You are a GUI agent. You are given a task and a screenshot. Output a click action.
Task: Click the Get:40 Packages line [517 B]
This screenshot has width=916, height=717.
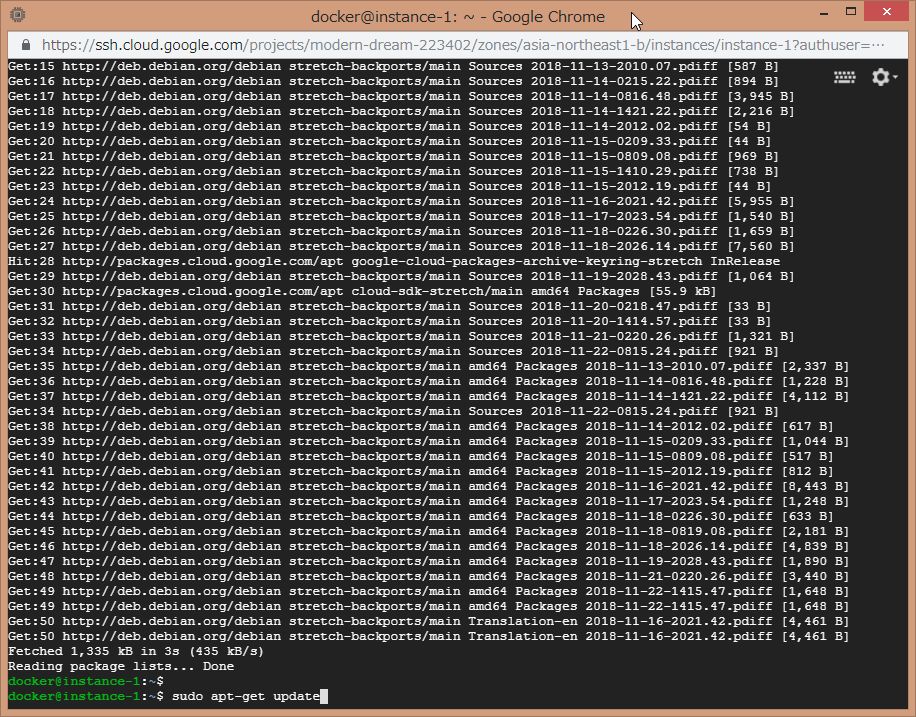[x=421, y=456]
